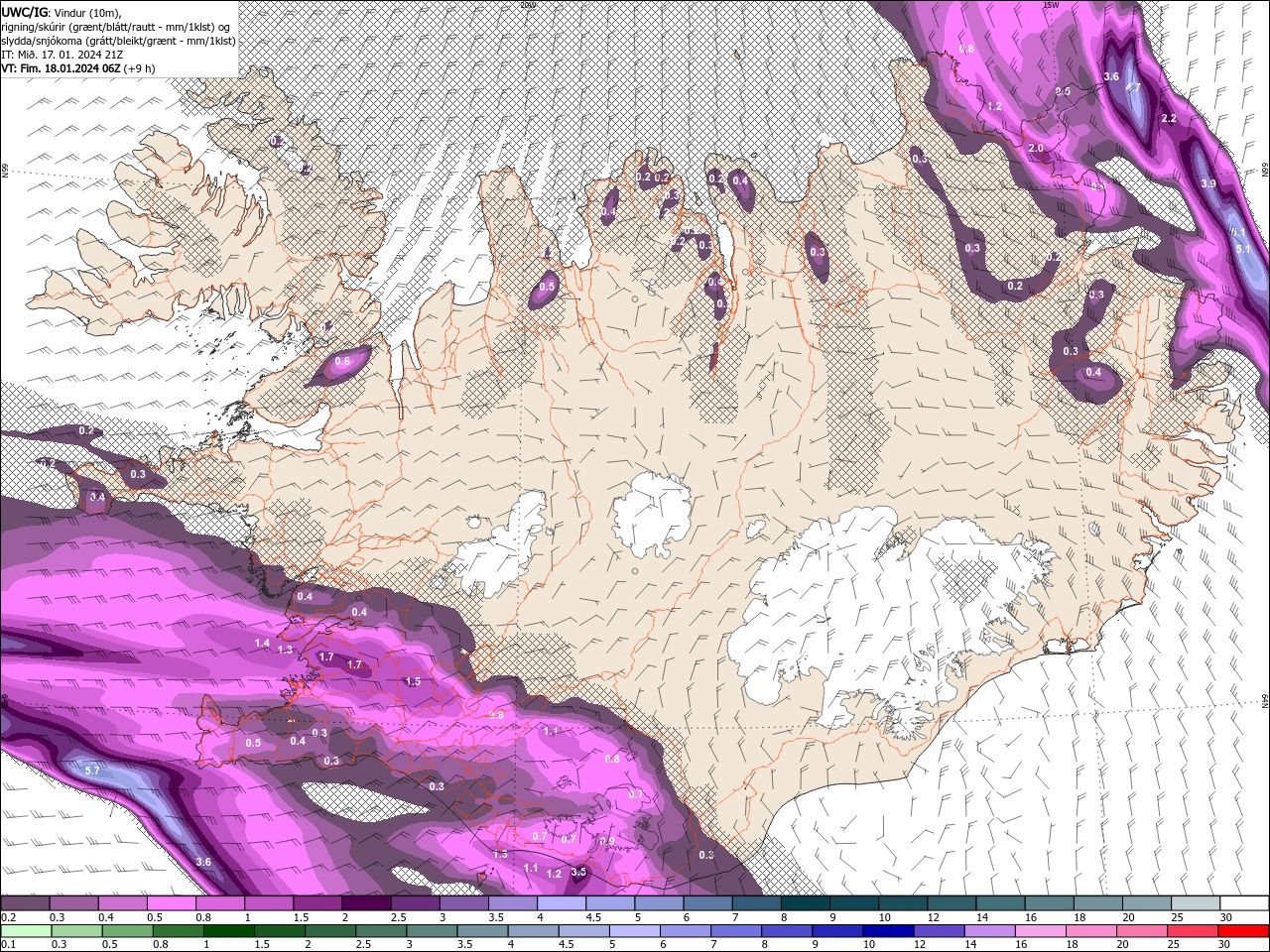Viewport: 1270px width, 952px height.
Task: Click top legend white swatch starting at 30
Action: coord(1244,903)
